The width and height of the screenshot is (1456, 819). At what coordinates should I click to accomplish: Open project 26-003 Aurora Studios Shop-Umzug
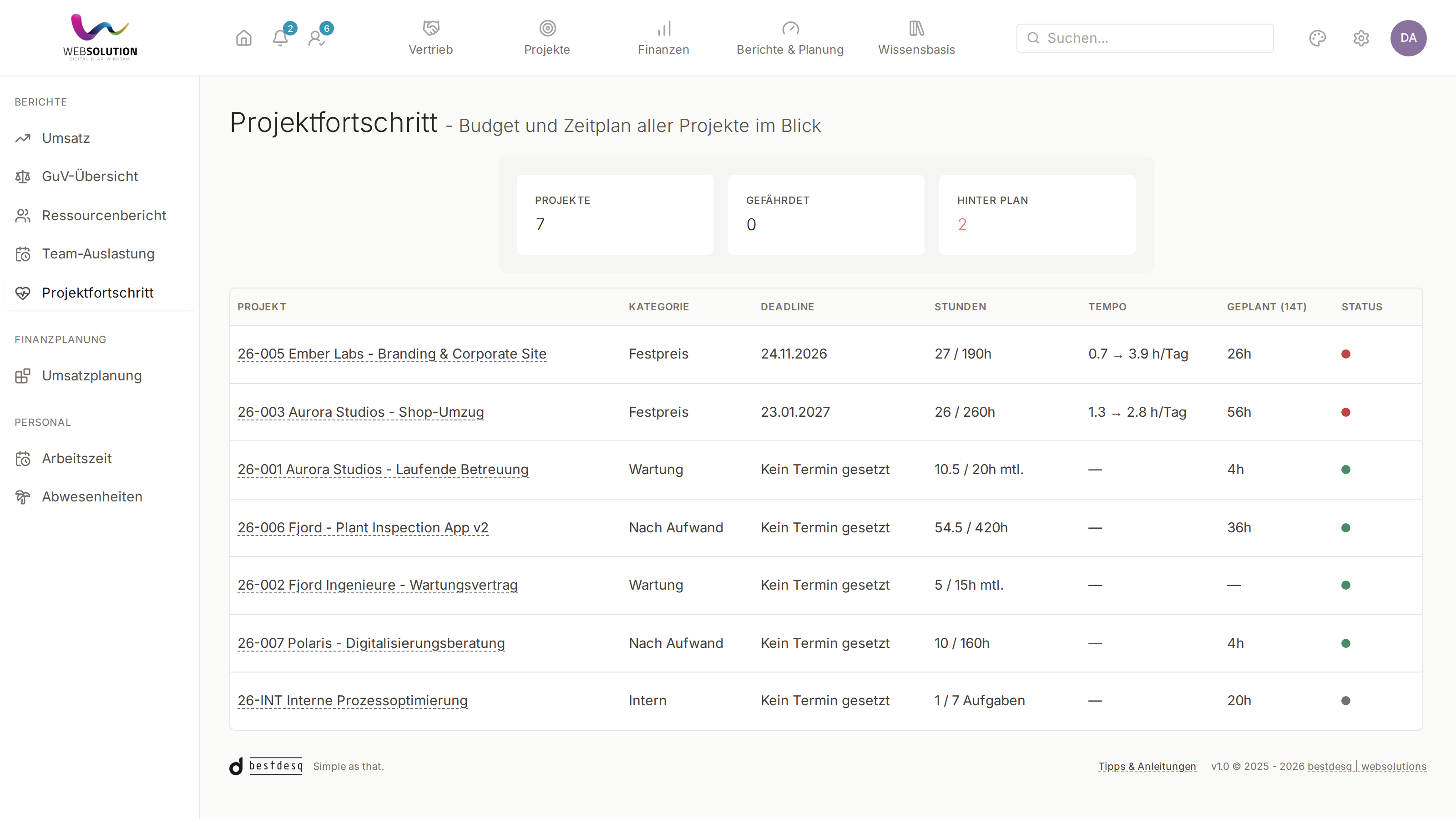(x=361, y=412)
